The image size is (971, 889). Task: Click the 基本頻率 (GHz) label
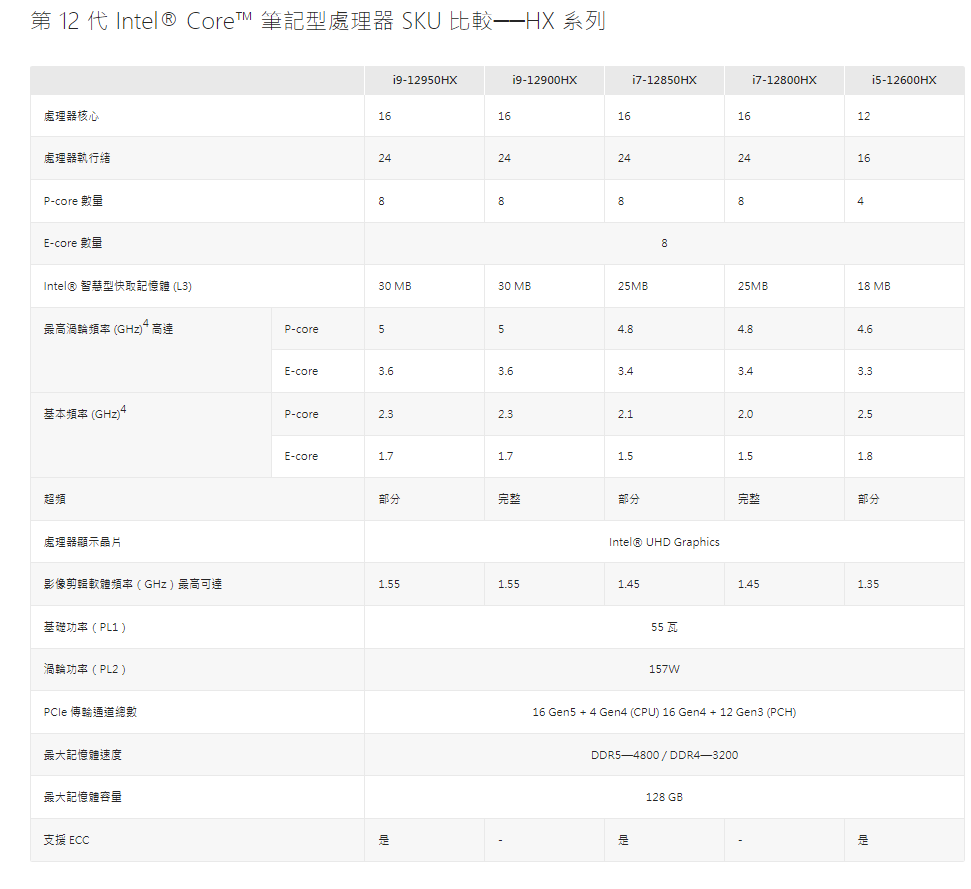point(85,412)
